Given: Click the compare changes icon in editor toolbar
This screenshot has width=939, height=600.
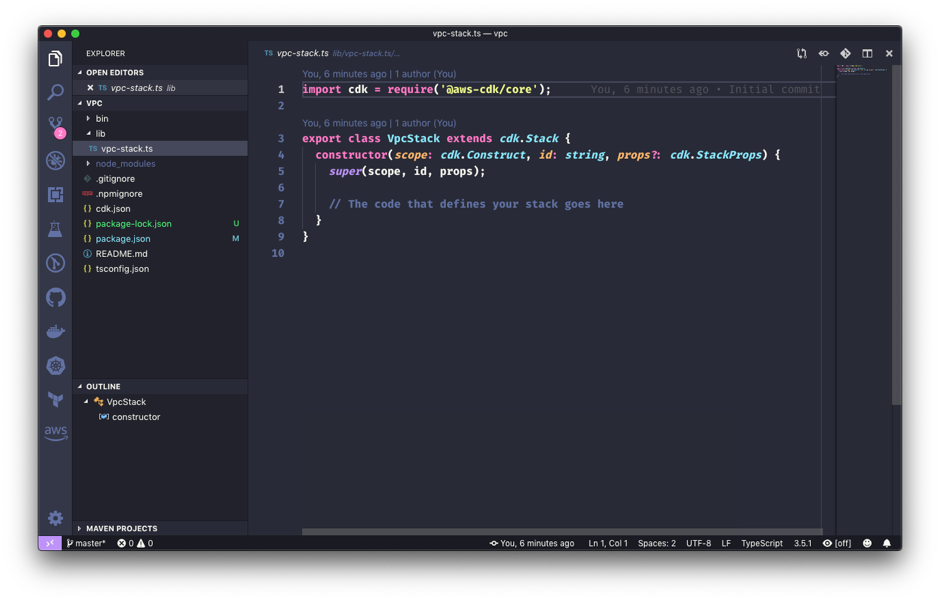Looking at the screenshot, I should click(801, 53).
